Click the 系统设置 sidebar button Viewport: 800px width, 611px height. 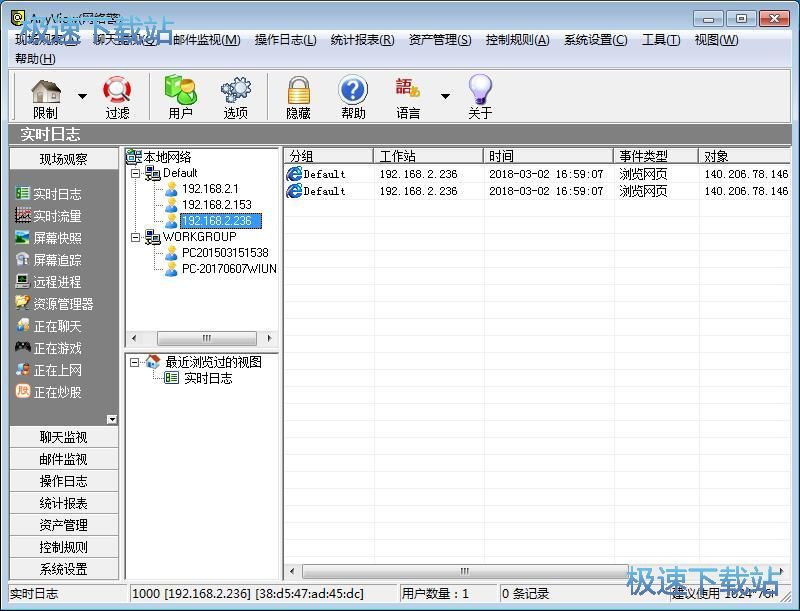(x=64, y=569)
